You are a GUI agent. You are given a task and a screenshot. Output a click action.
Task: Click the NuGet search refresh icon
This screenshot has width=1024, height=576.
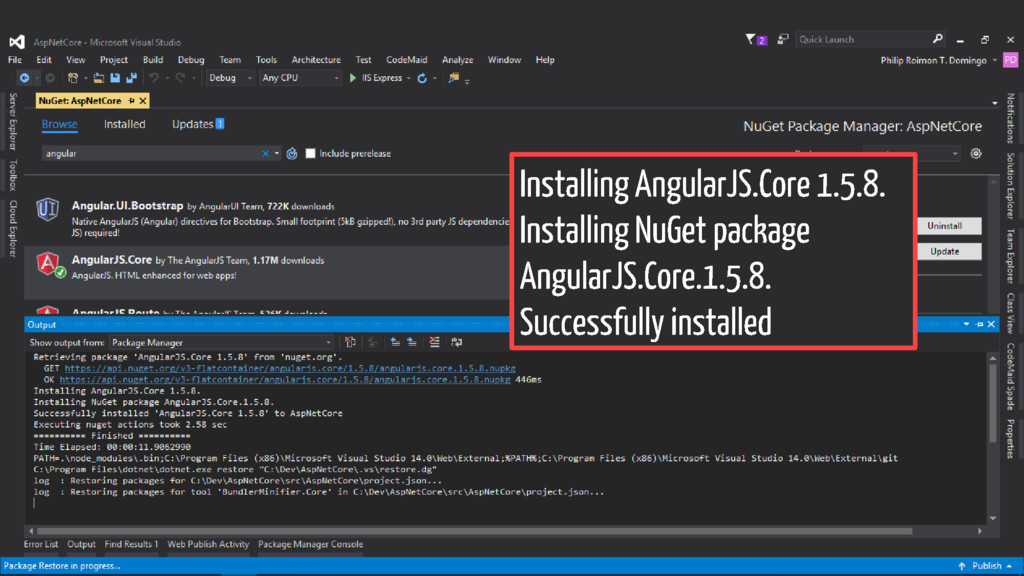pyautogui.click(x=292, y=153)
